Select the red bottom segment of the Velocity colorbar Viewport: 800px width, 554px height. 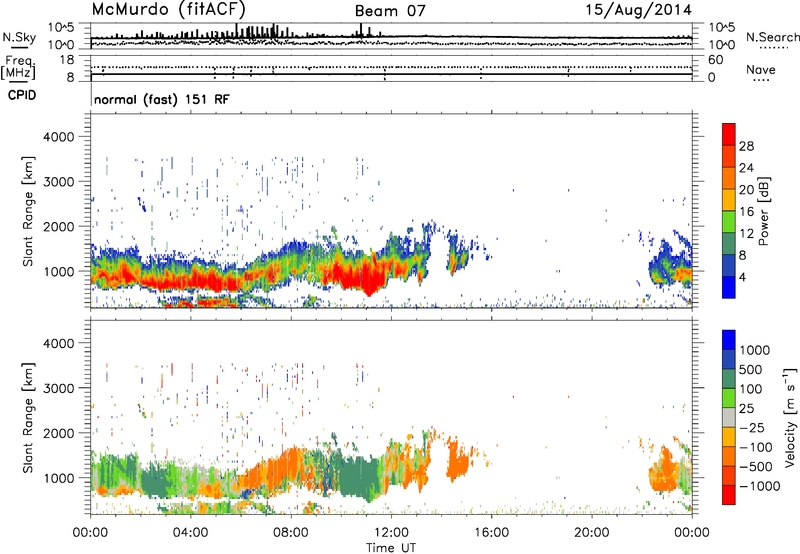pyautogui.click(x=729, y=495)
